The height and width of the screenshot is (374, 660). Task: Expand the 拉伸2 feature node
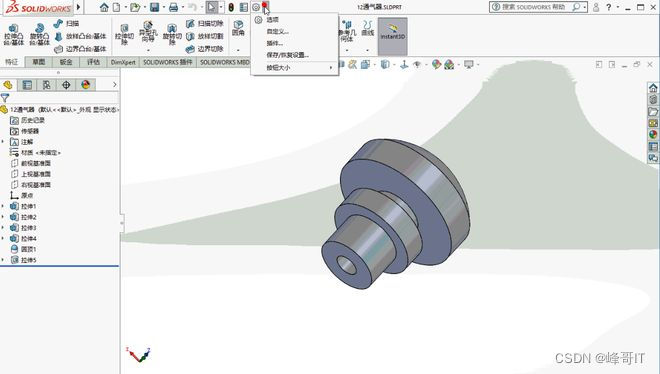(3, 217)
